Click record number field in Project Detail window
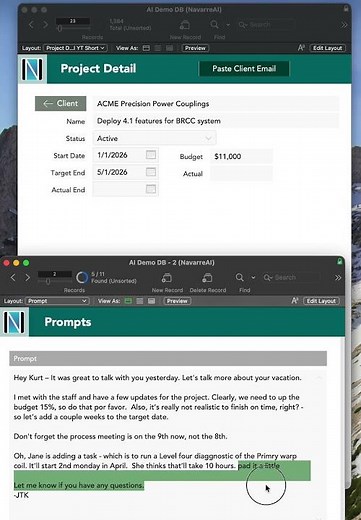This screenshot has height=520, width=361. tap(73, 21)
